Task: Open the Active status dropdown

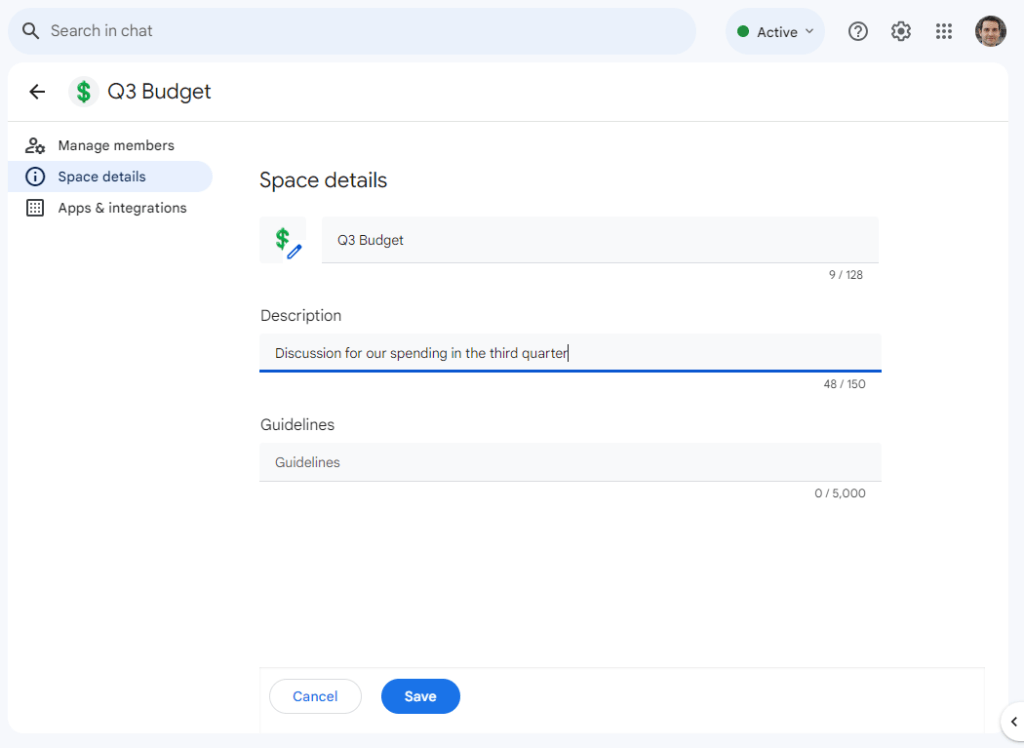Action: pos(775,31)
